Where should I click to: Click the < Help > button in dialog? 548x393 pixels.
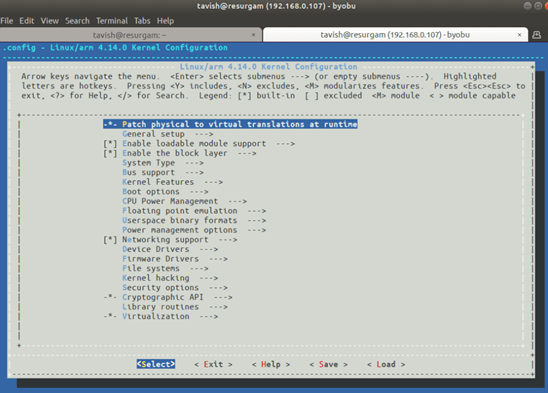click(x=271, y=364)
